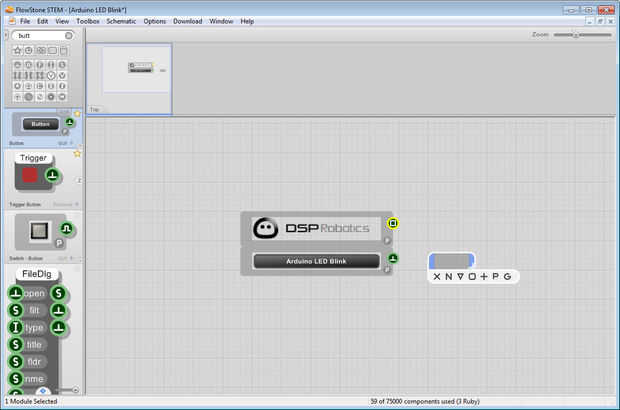Click green boolean output on Switch Button component
This screenshot has height=410, width=620.
pos(67,229)
